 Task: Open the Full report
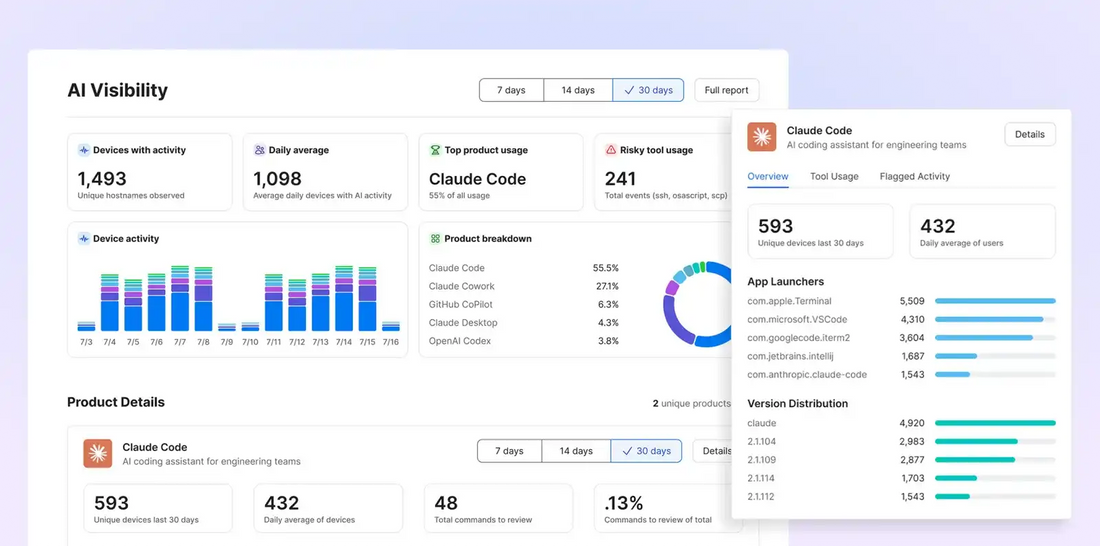pyautogui.click(x=727, y=90)
